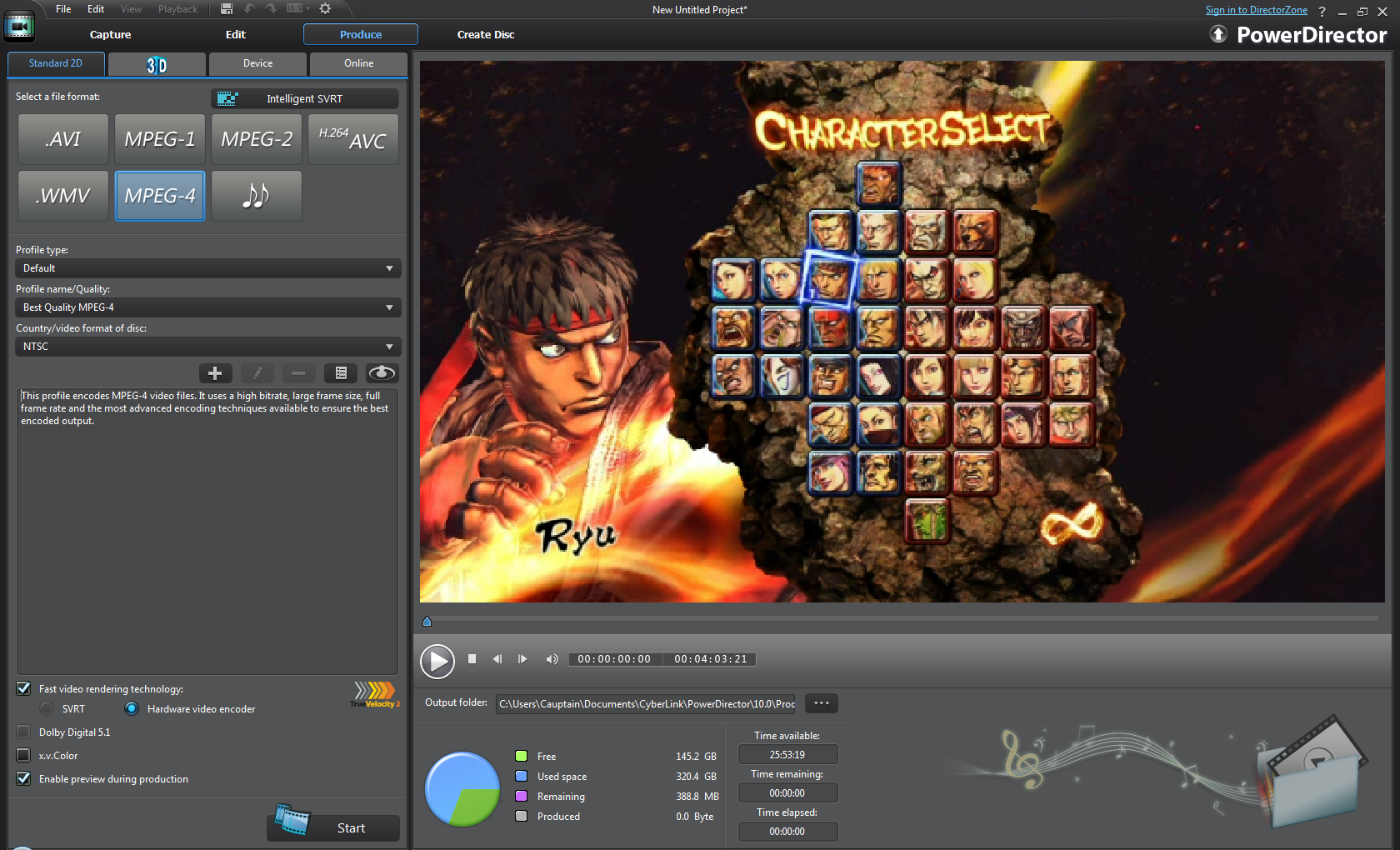
Task: Click the plus icon to add a new profile
Action: point(215,373)
